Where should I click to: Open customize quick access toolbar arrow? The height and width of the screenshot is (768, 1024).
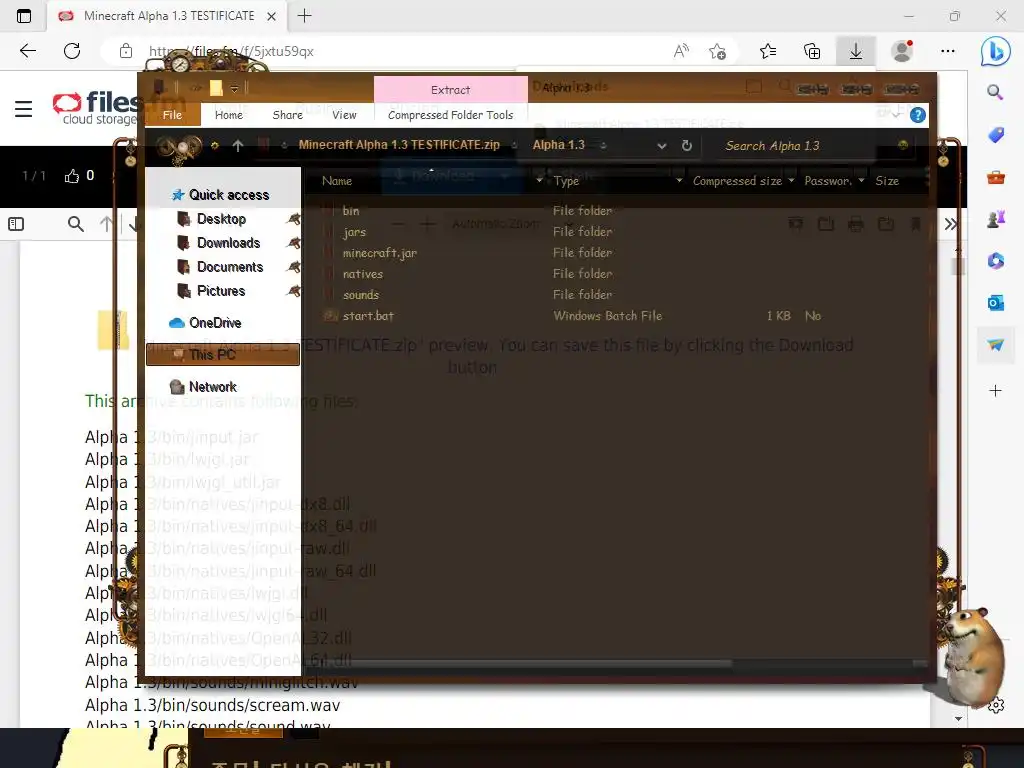(234, 89)
